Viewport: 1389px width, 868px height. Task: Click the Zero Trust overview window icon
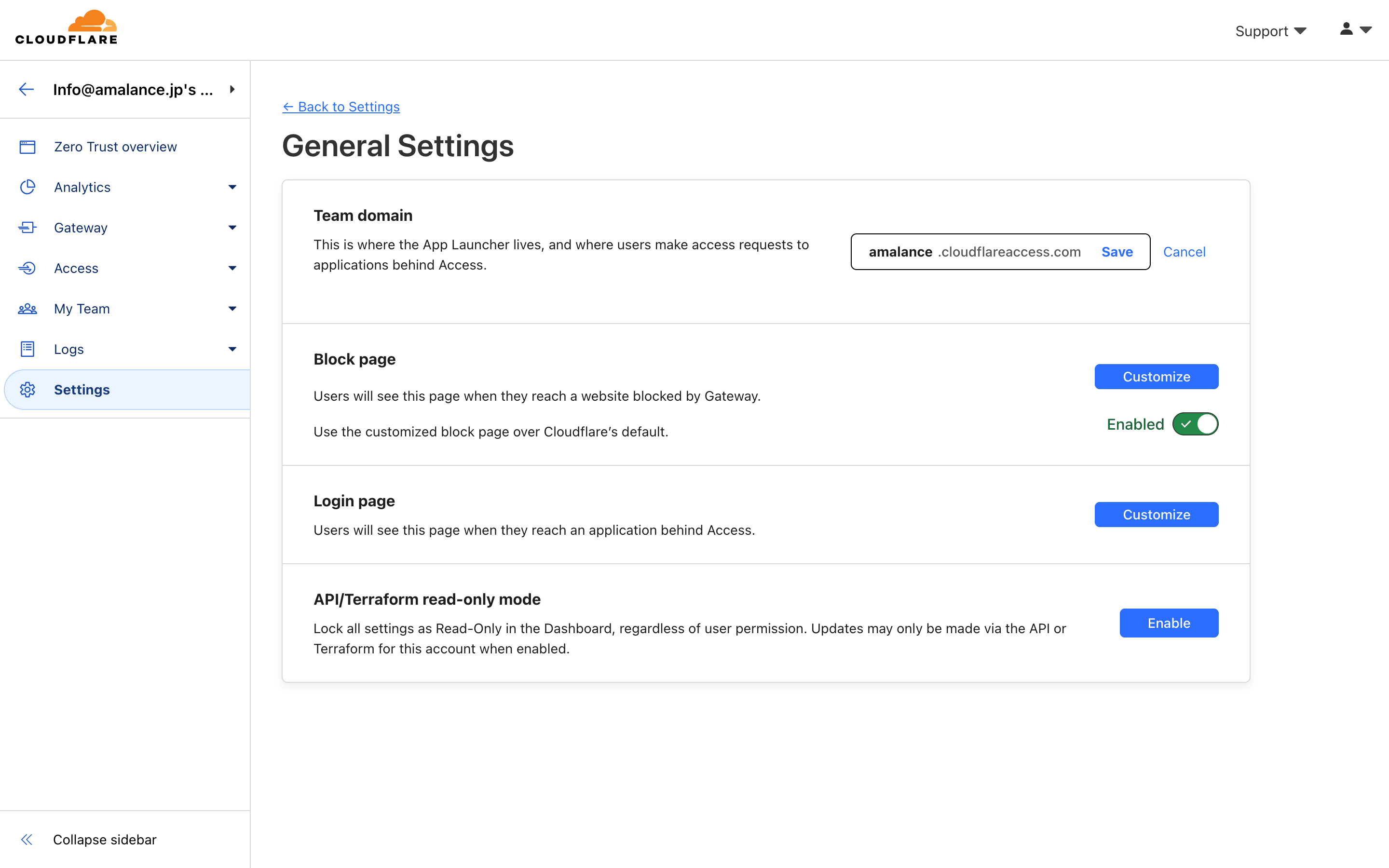click(x=27, y=147)
